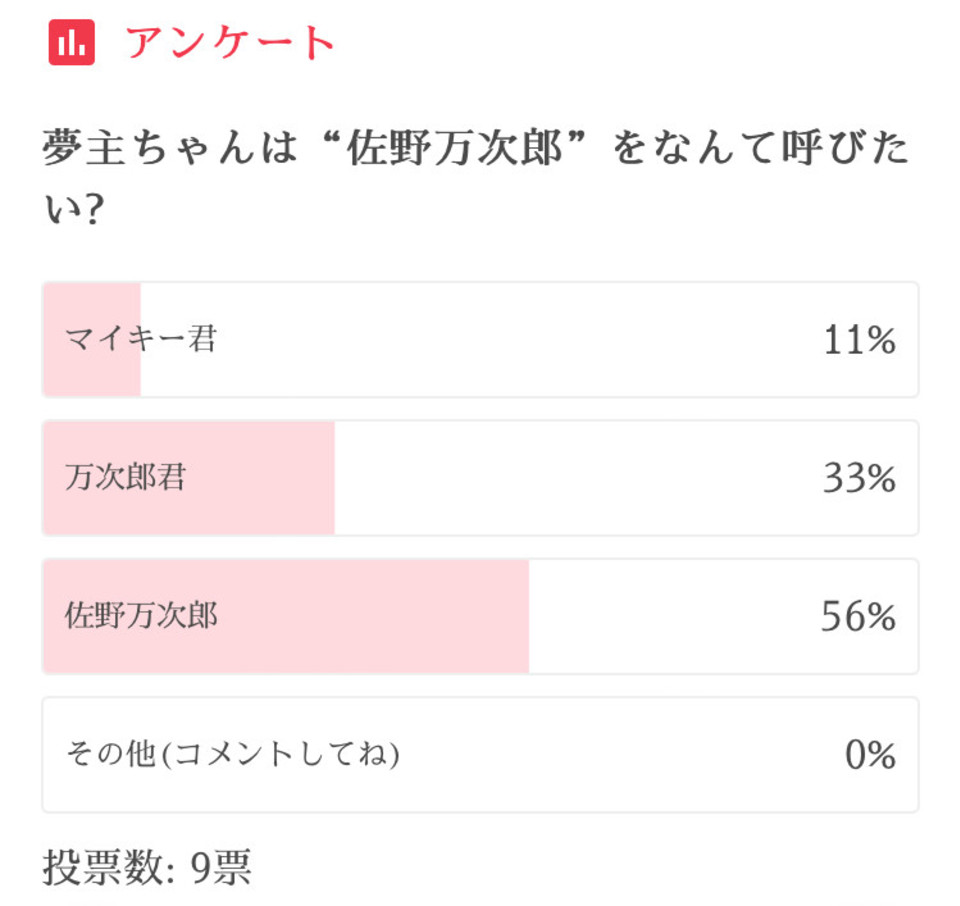960x906 pixels.
Task: Vote for the マイキー君 option label
Action: point(141,340)
